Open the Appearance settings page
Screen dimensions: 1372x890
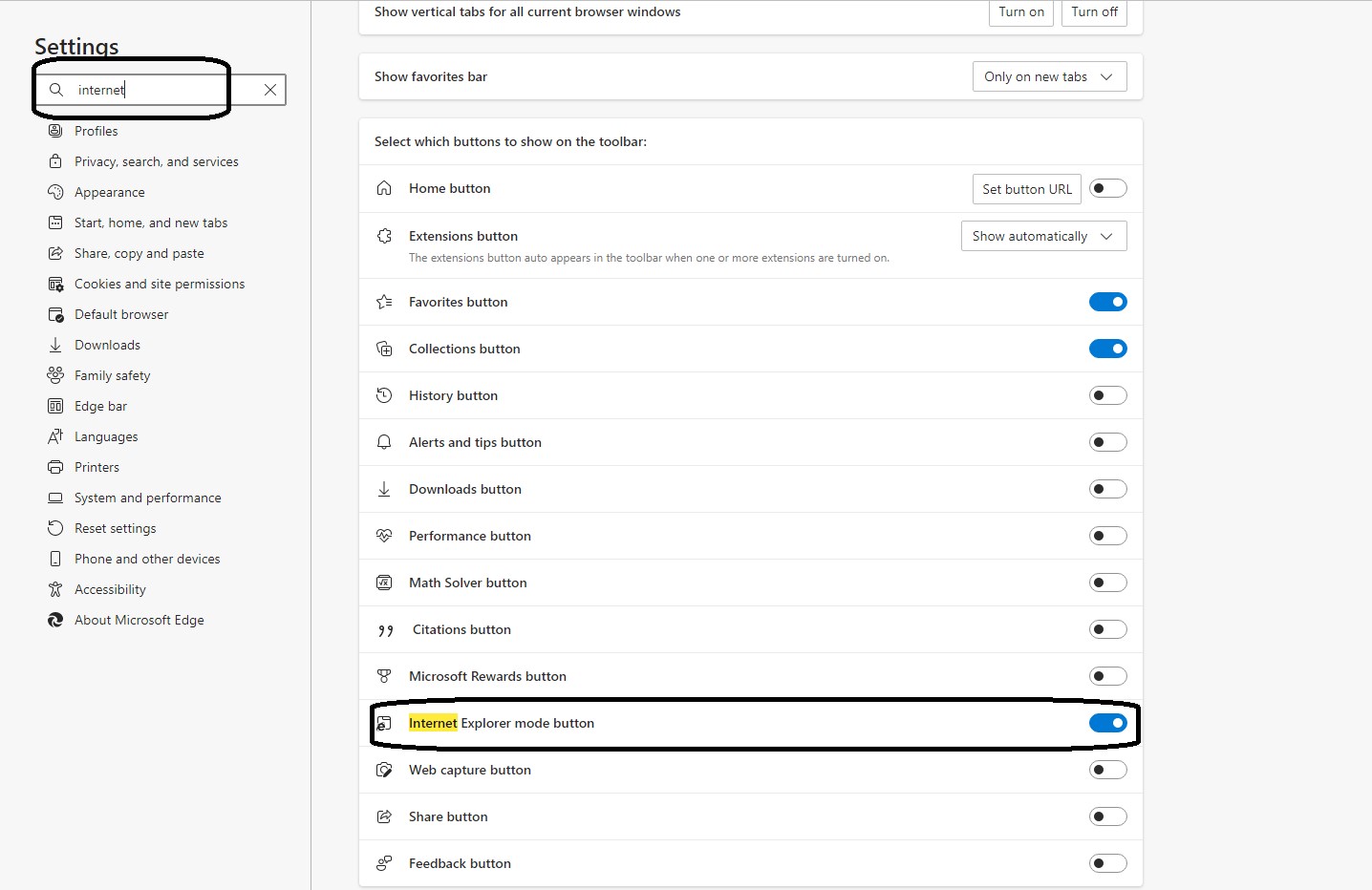(x=110, y=192)
